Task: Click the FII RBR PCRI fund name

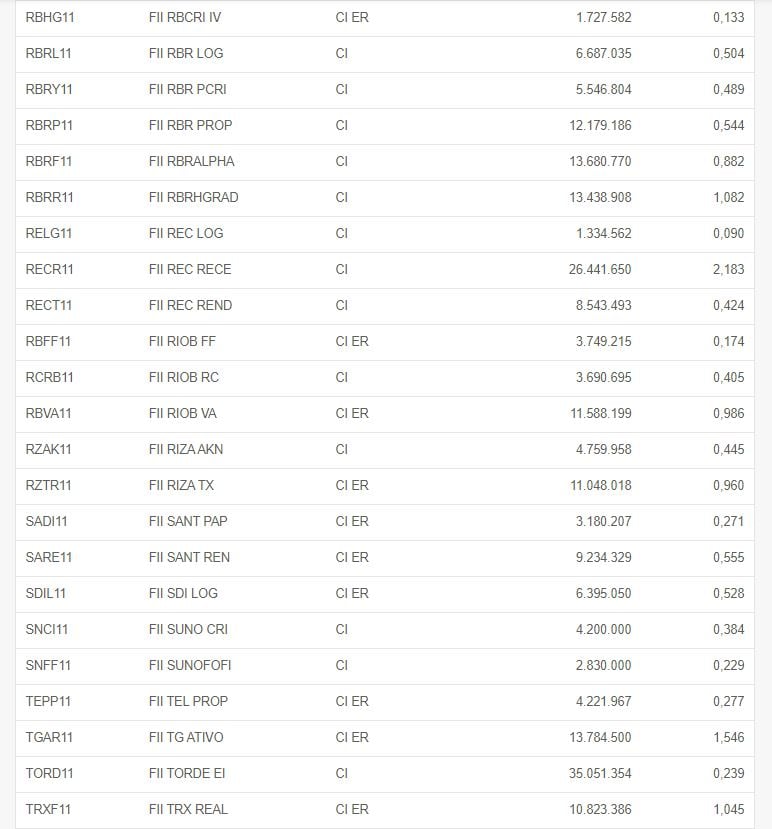Action: 187,89
